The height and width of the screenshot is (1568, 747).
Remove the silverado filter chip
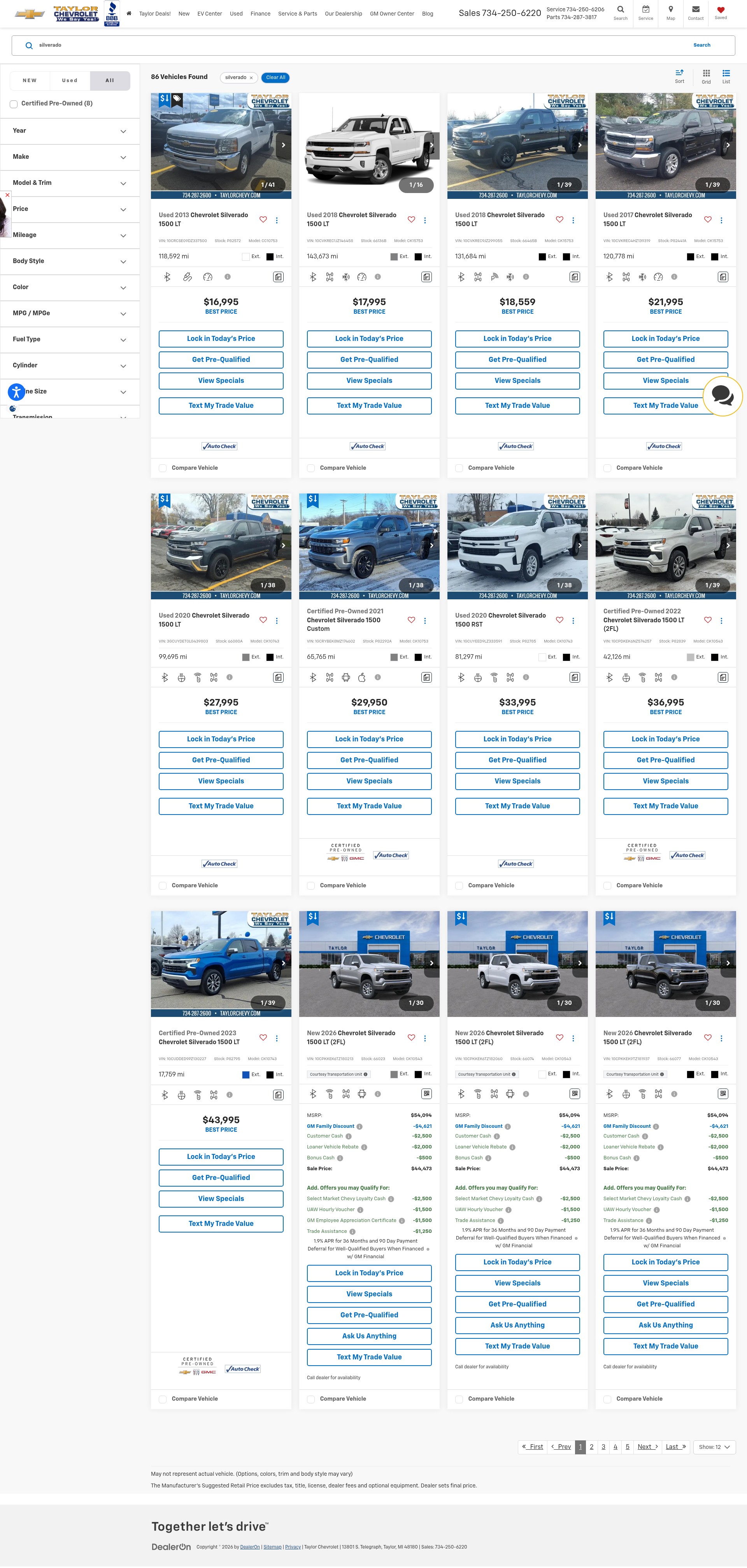click(251, 78)
